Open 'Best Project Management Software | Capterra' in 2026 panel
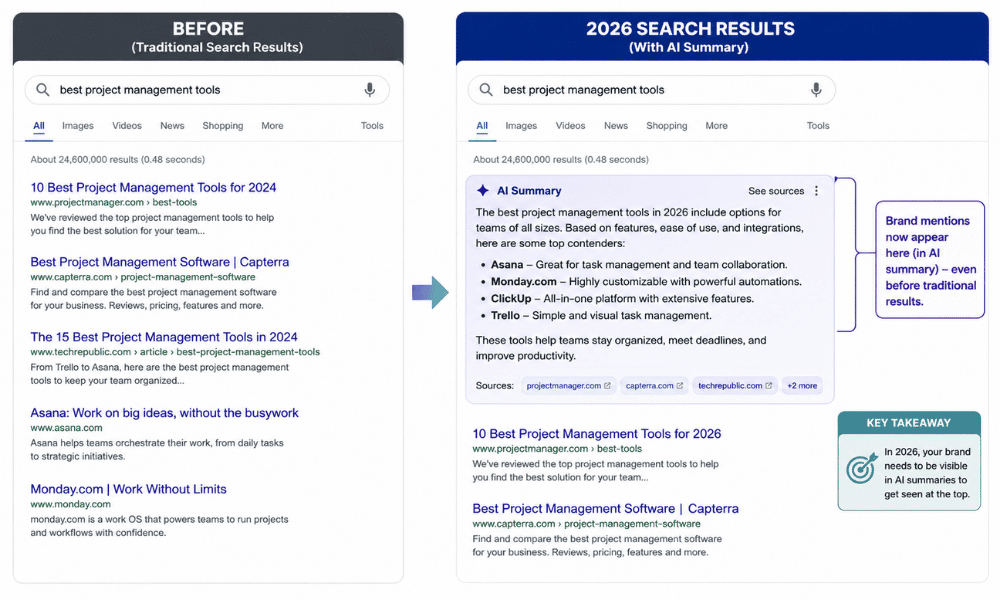Screen dimensions: 1000x600 605,509
